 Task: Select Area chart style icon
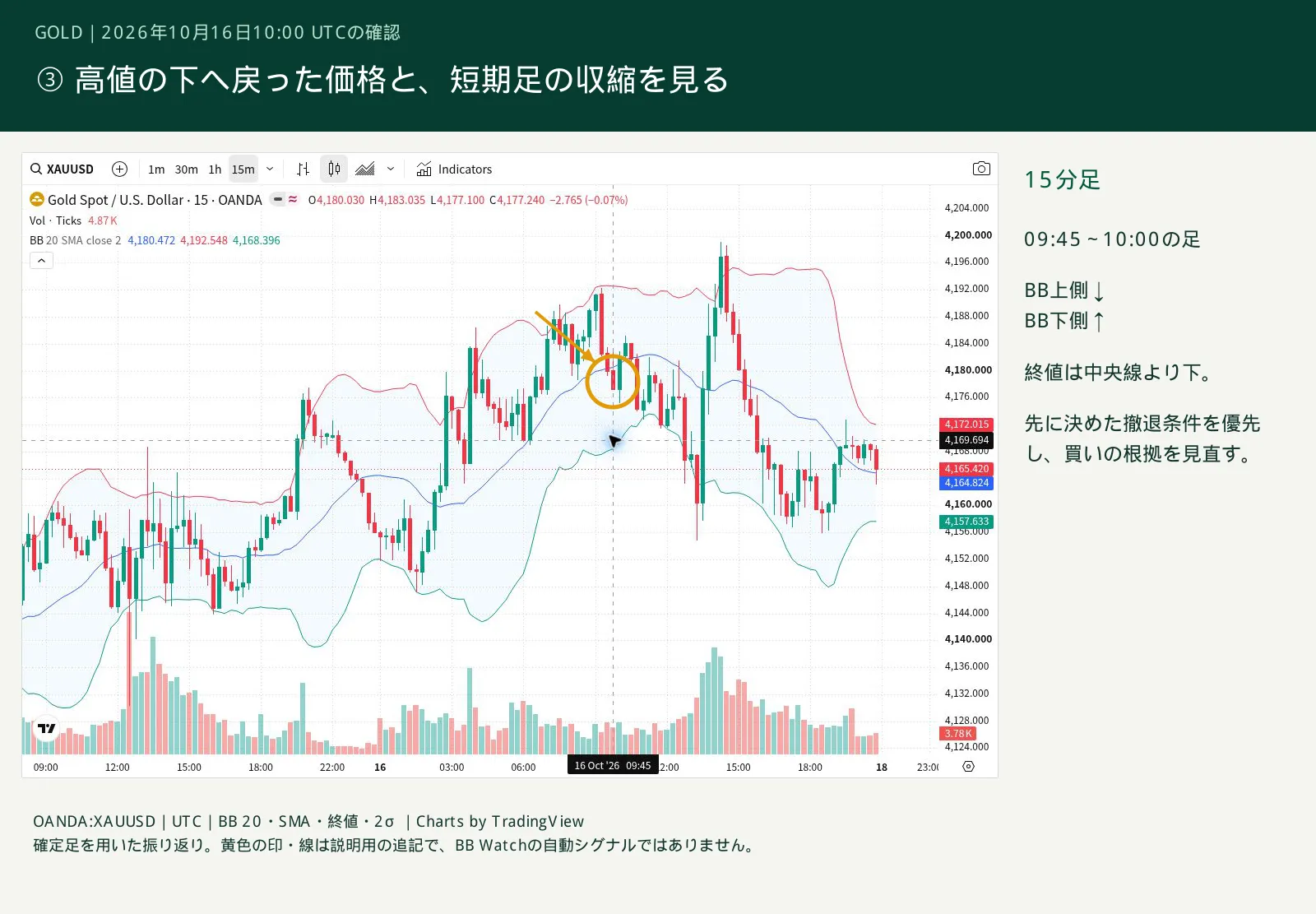tap(365, 169)
